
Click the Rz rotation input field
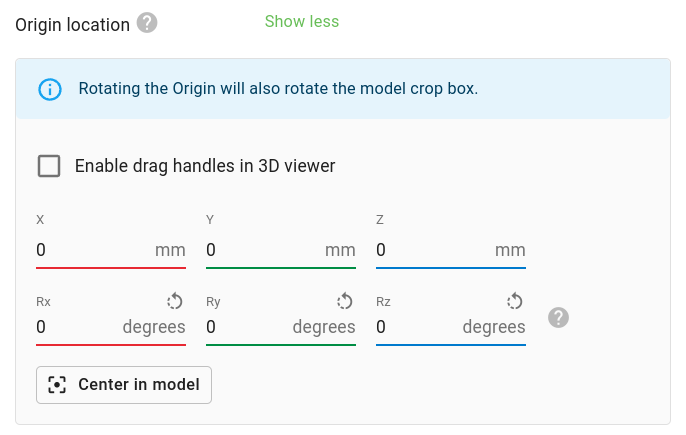[415, 327]
